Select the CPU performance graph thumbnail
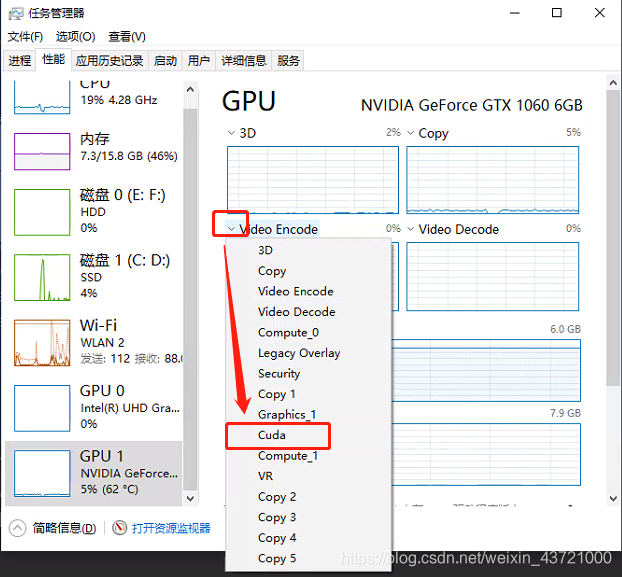This screenshot has height=577, width=622. tap(42, 97)
